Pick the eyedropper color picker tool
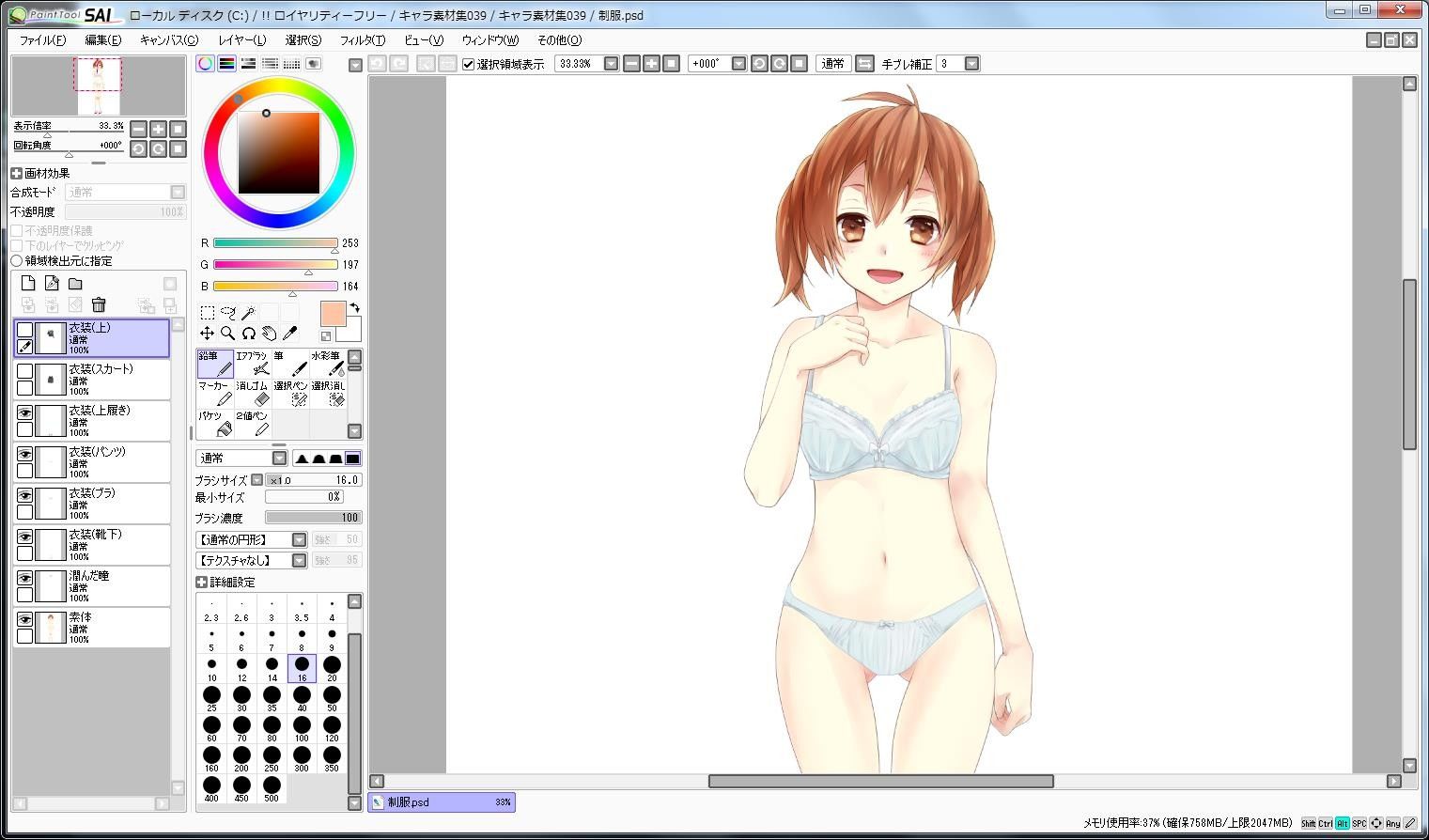The width and height of the screenshot is (1429, 840). (x=289, y=334)
